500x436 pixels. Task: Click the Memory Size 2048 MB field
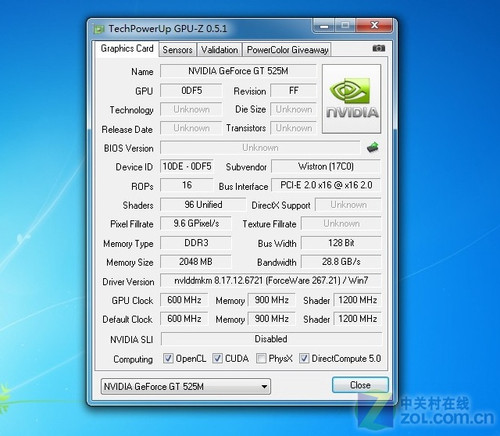tap(196, 262)
